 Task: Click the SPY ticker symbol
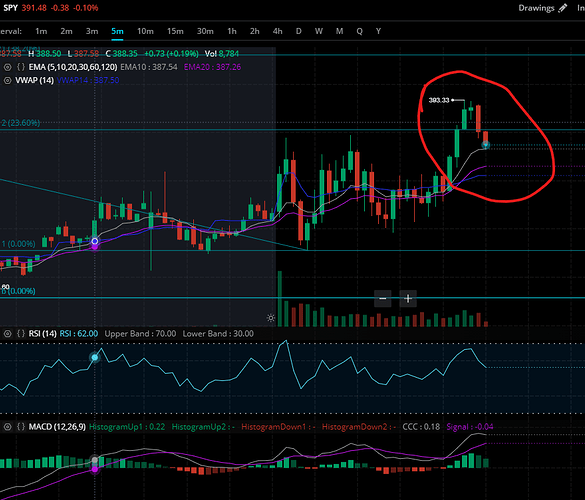point(10,8)
